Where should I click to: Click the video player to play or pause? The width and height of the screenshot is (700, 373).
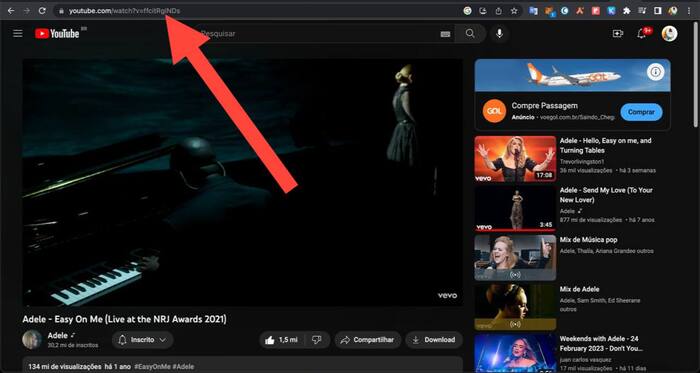pos(242,182)
